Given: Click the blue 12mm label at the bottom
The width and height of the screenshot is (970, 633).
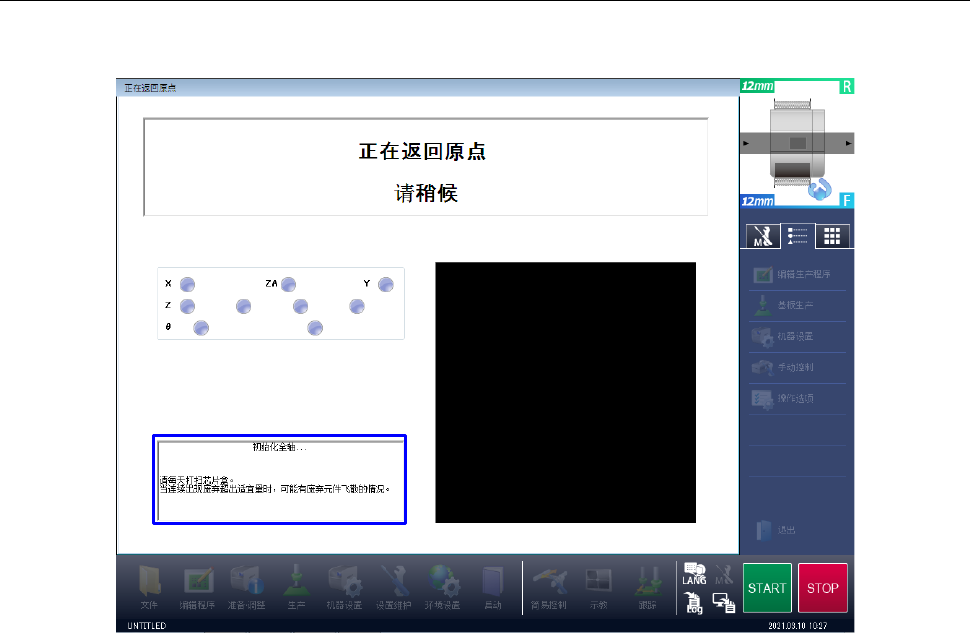Looking at the screenshot, I should pos(757,201).
